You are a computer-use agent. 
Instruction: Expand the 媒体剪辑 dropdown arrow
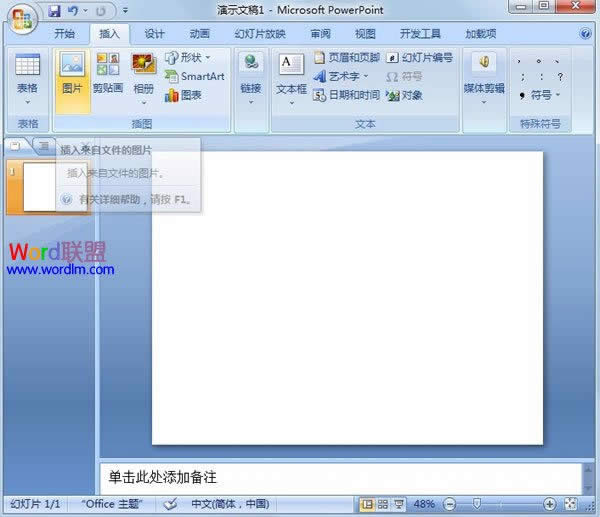(x=484, y=102)
